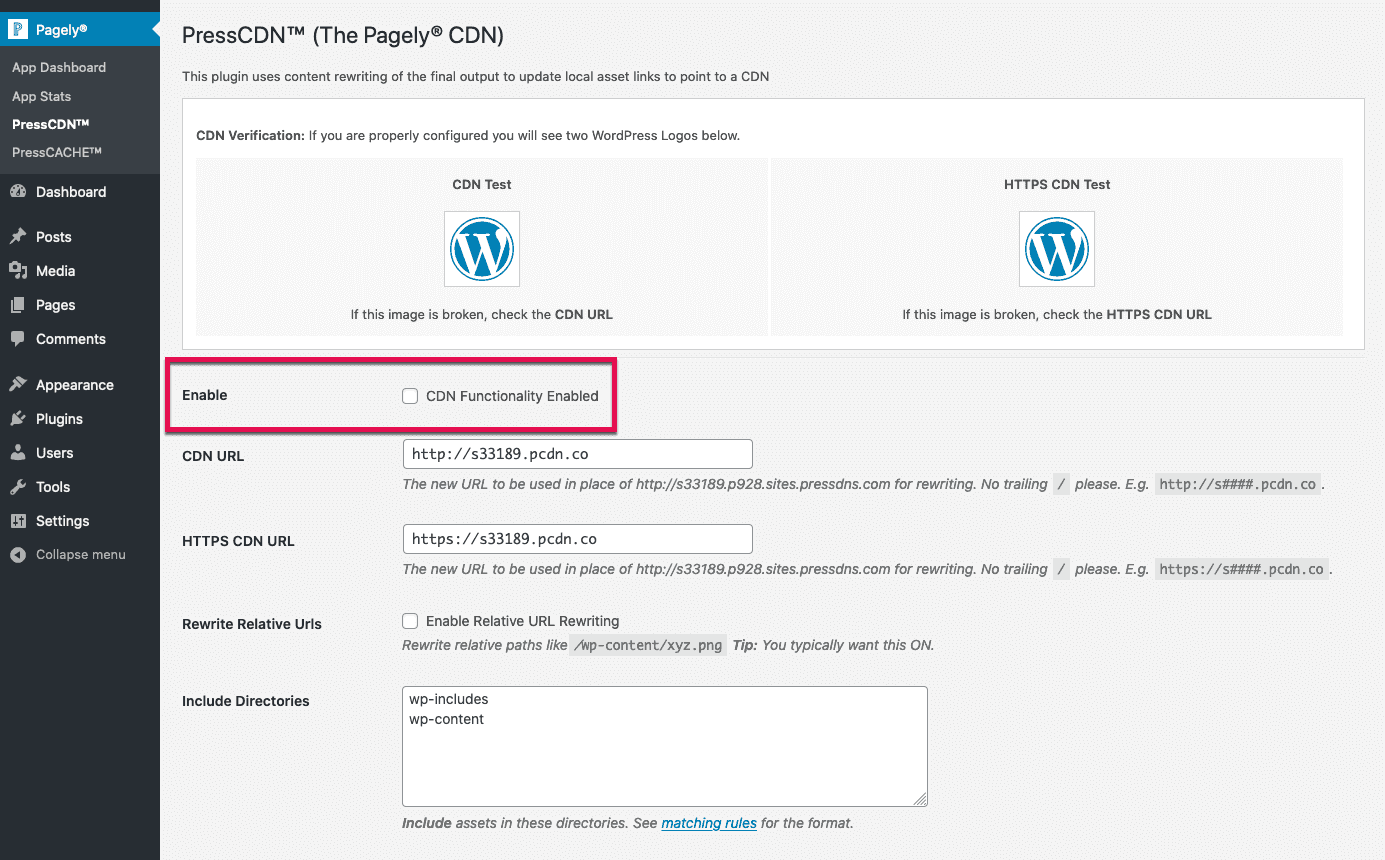Click the 'http://s####.pcdn.co' code example
Image resolution: width=1385 pixels, height=860 pixels.
[1238, 484]
